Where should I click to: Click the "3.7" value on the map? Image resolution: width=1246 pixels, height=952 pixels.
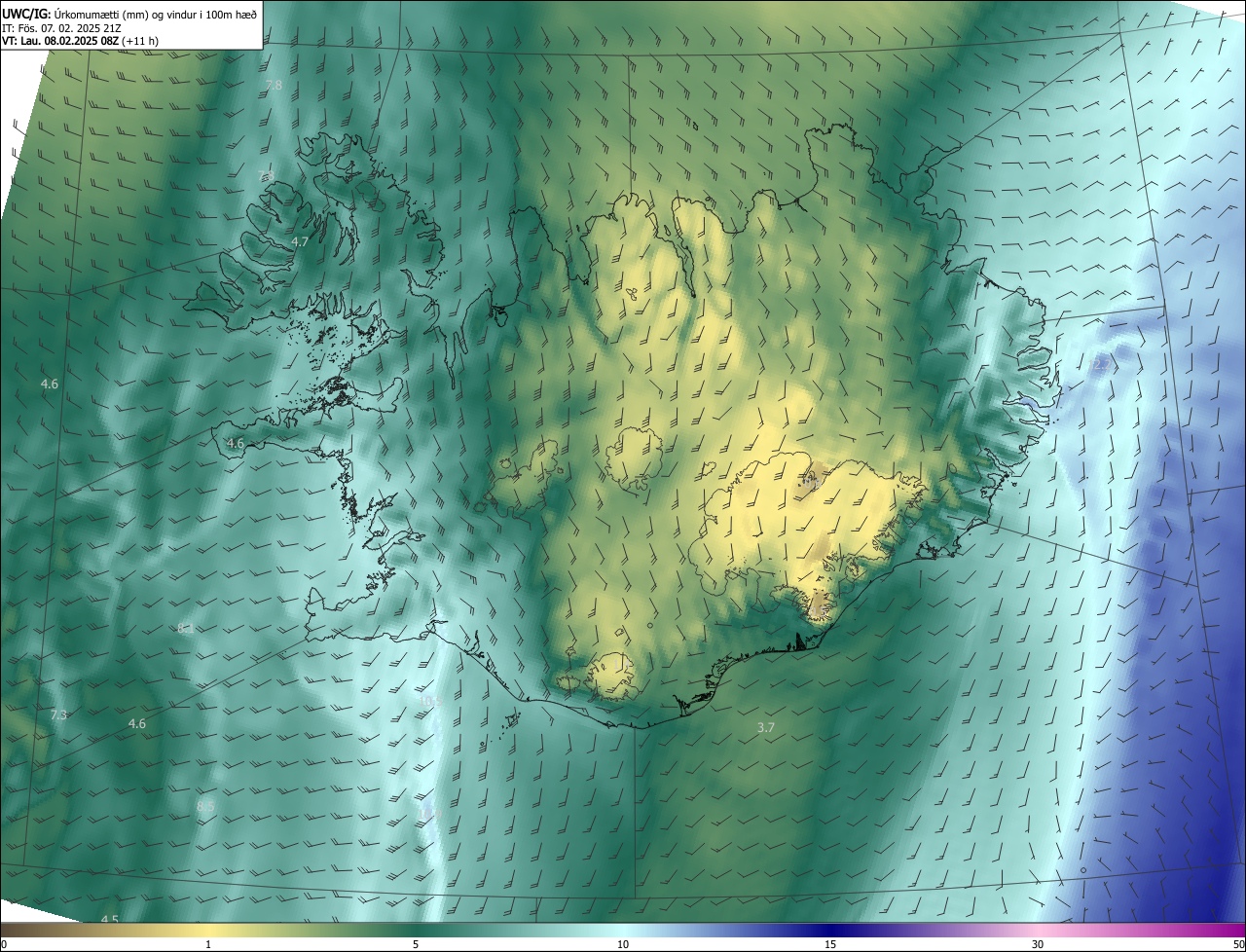point(766,727)
